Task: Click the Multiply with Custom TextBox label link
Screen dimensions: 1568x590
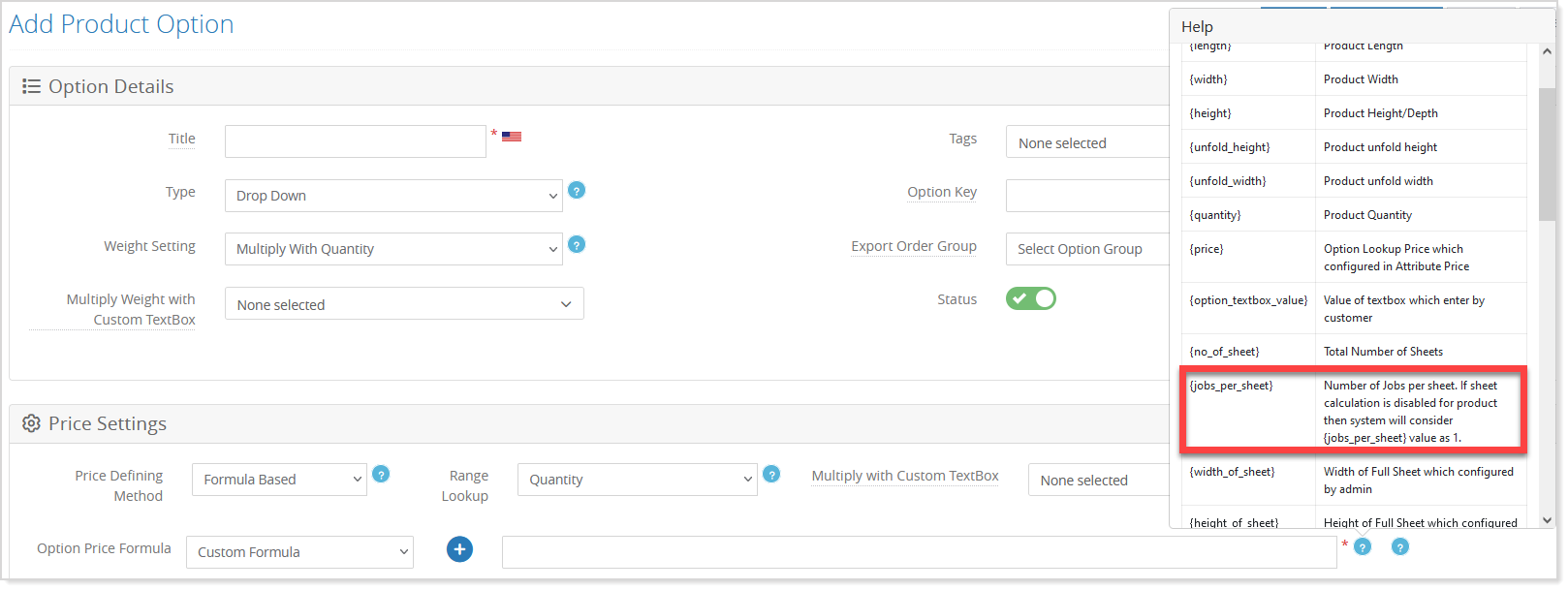Action: point(904,476)
